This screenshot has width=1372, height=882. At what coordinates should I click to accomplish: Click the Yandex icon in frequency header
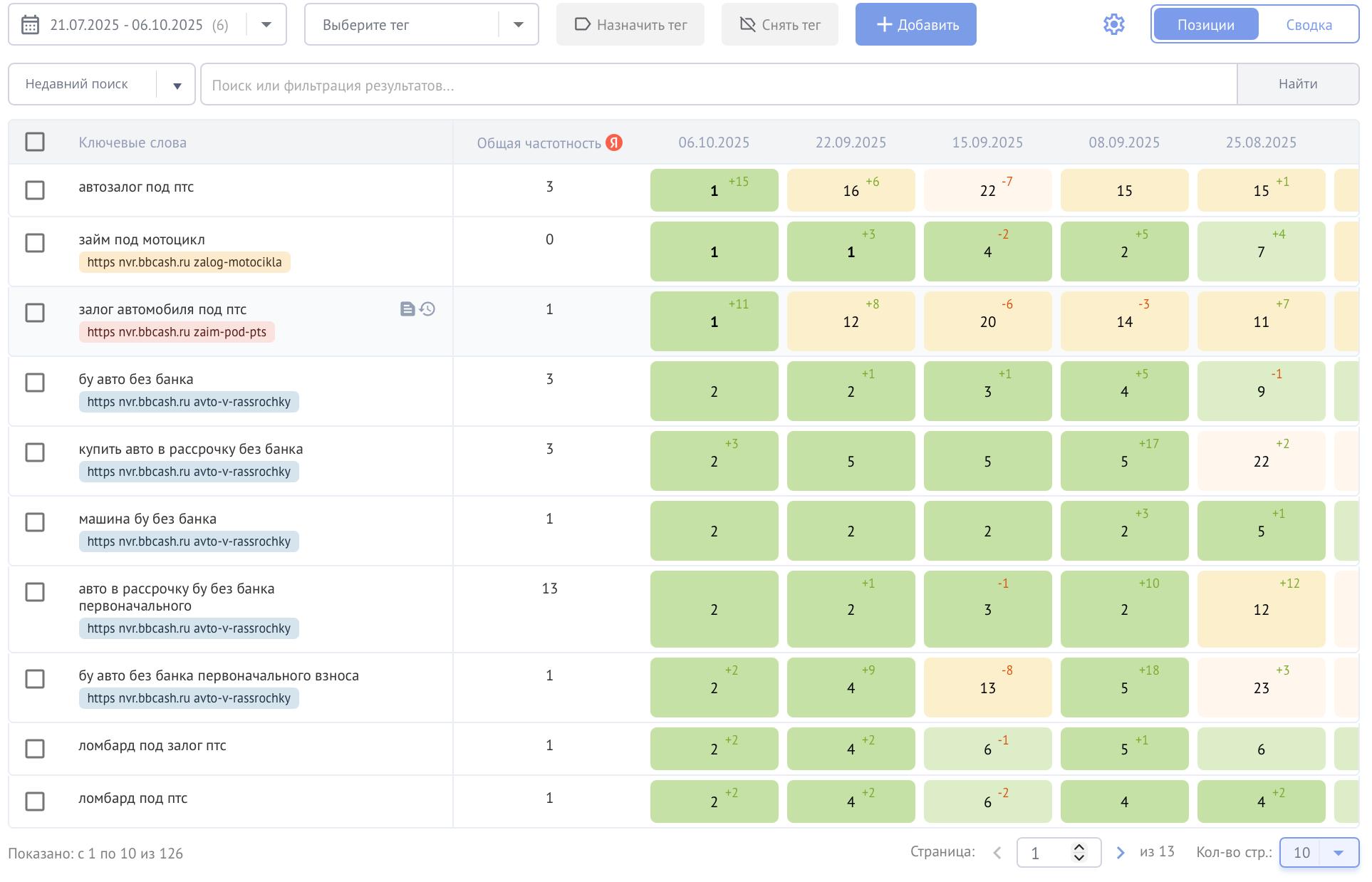(614, 143)
